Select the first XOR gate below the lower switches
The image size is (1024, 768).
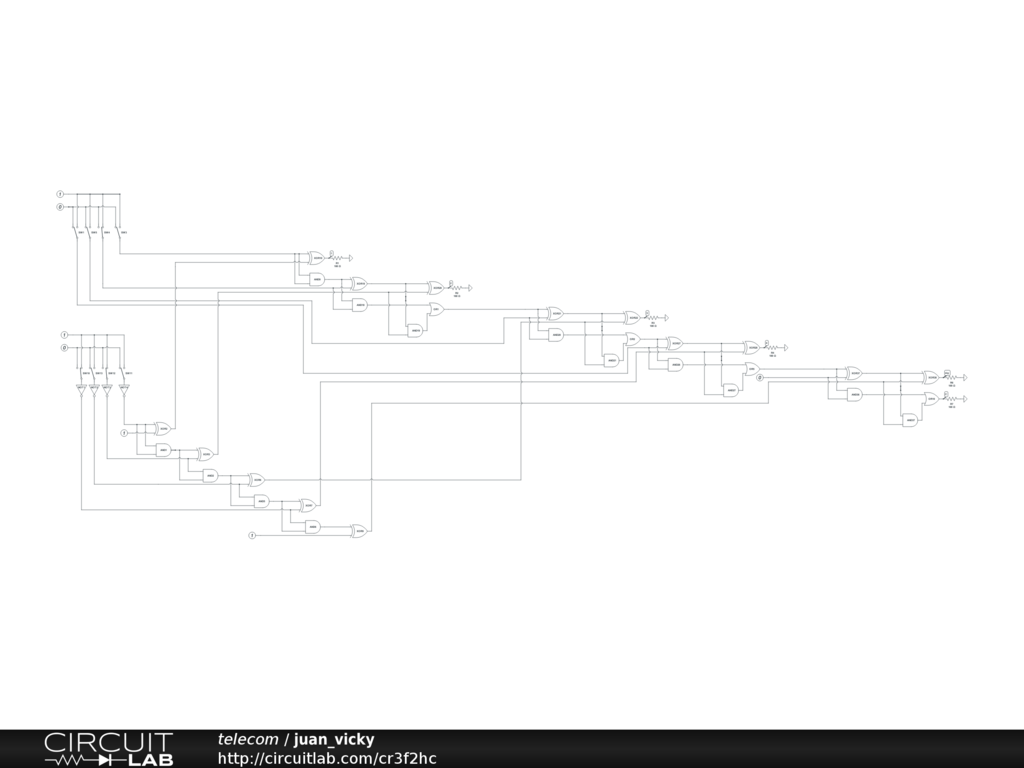[163, 429]
